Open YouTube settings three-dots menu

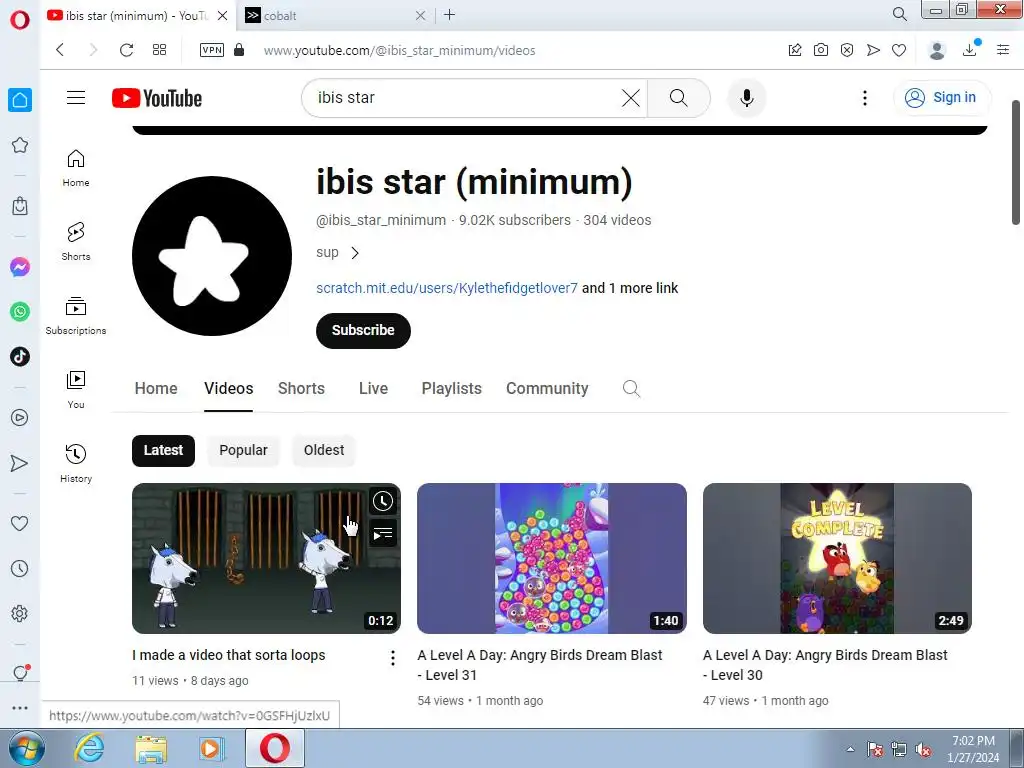coord(865,98)
